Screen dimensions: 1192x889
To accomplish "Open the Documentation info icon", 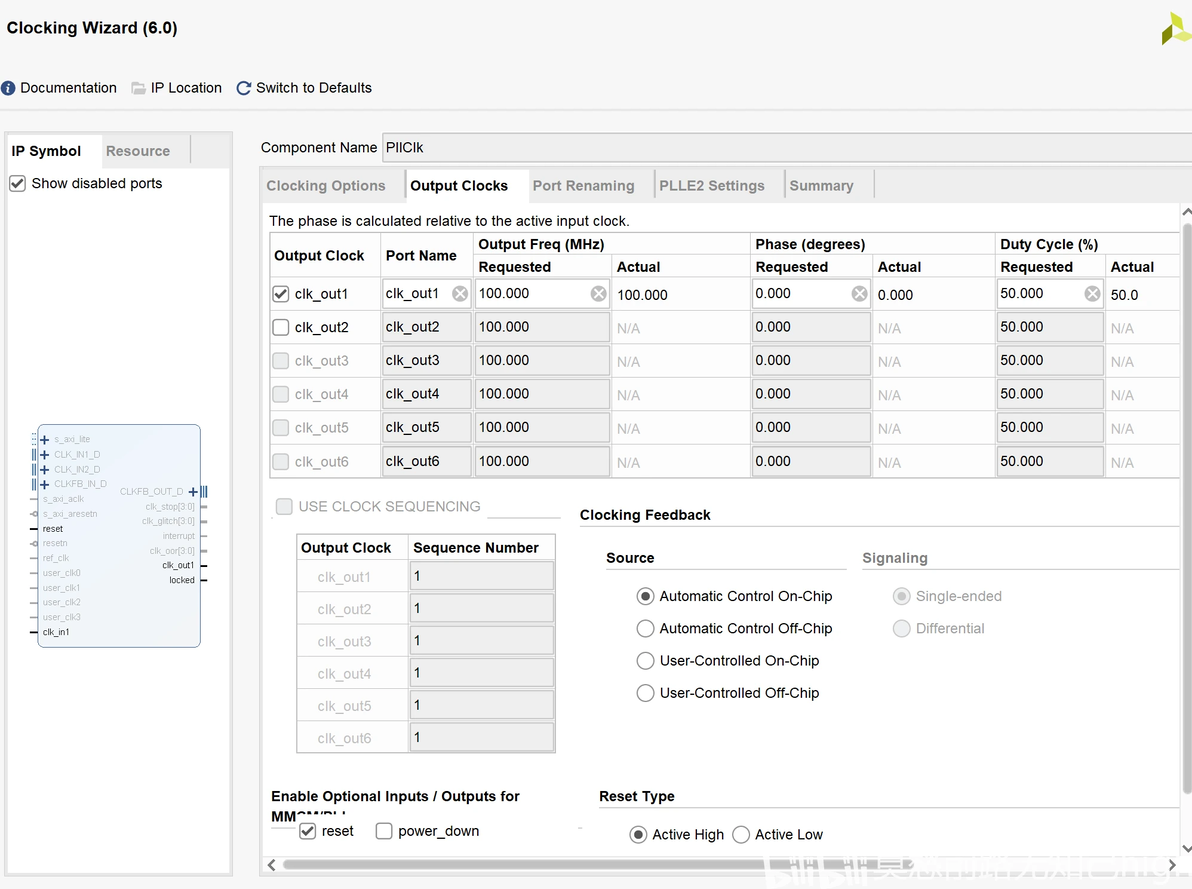I will click(9, 88).
